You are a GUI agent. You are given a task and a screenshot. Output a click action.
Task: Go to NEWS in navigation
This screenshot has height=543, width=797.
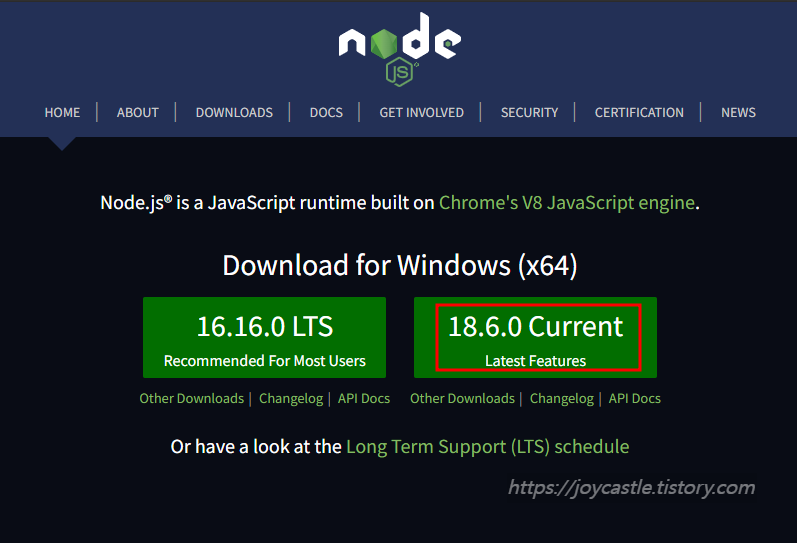point(738,112)
